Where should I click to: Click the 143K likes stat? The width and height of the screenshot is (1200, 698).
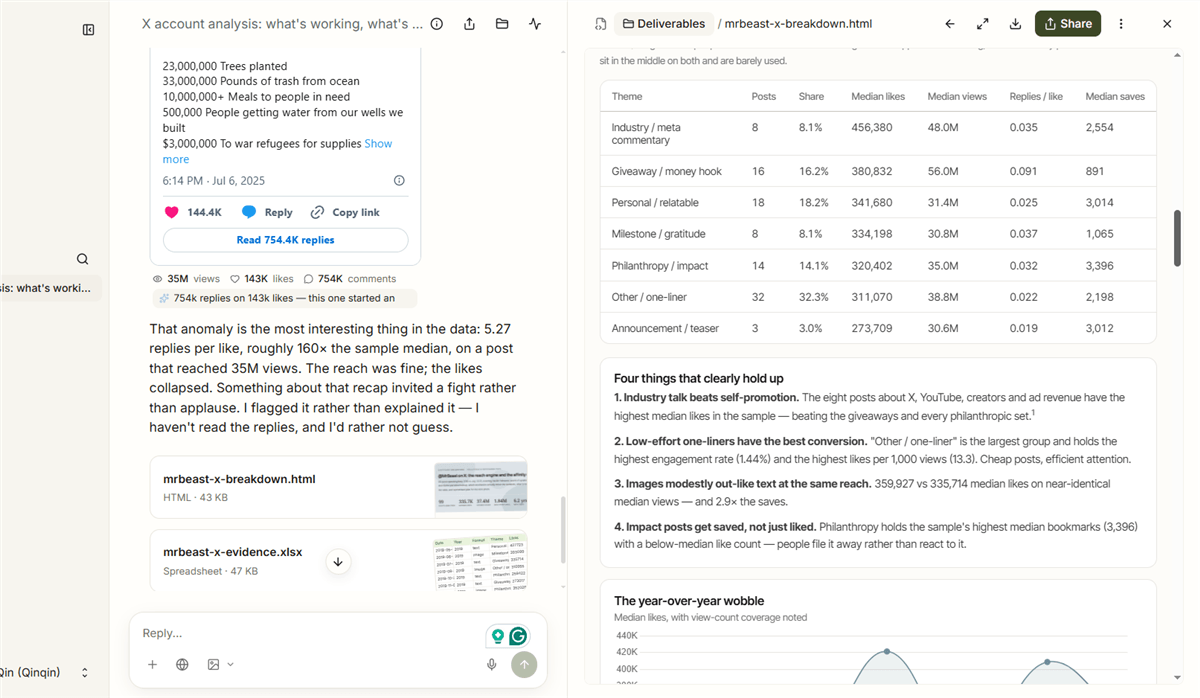262,279
